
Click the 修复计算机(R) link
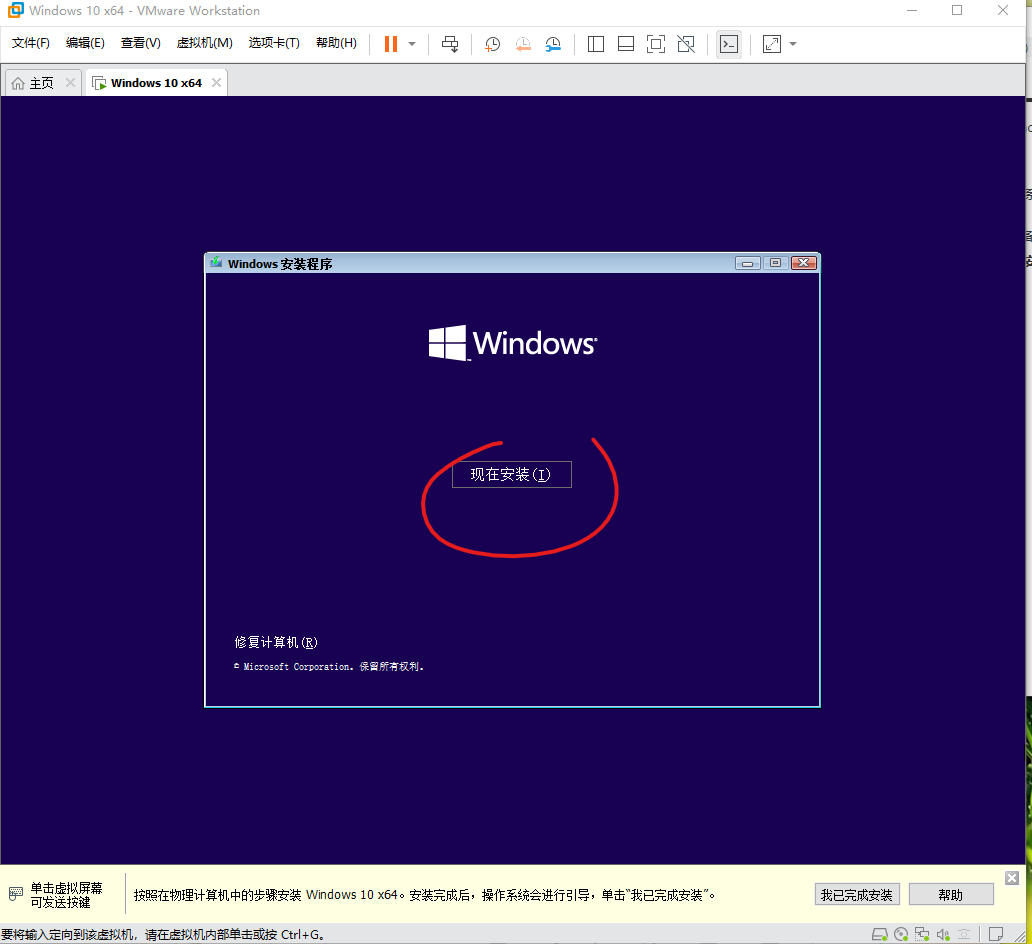click(x=276, y=642)
